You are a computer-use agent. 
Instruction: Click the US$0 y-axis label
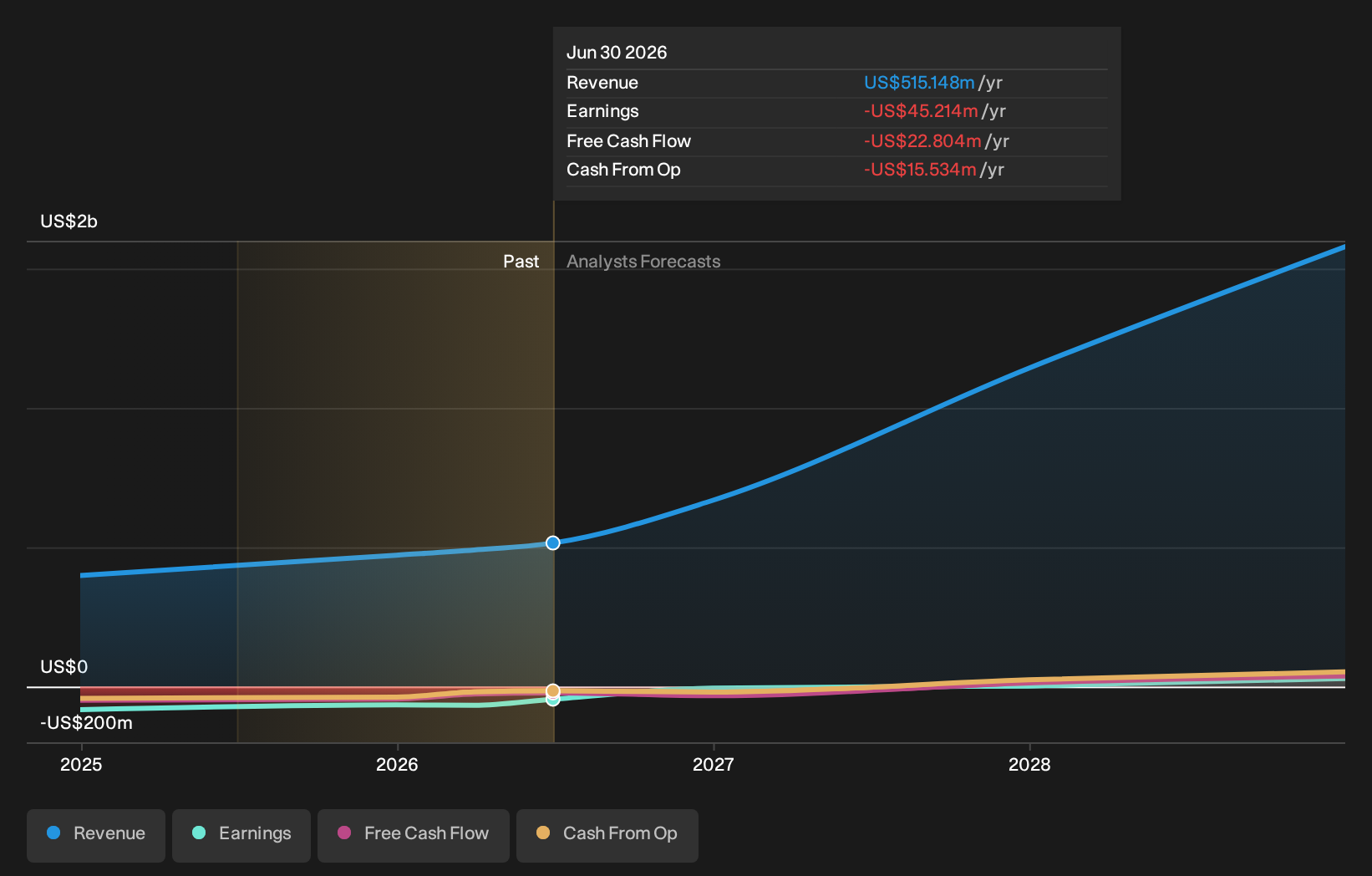64,667
